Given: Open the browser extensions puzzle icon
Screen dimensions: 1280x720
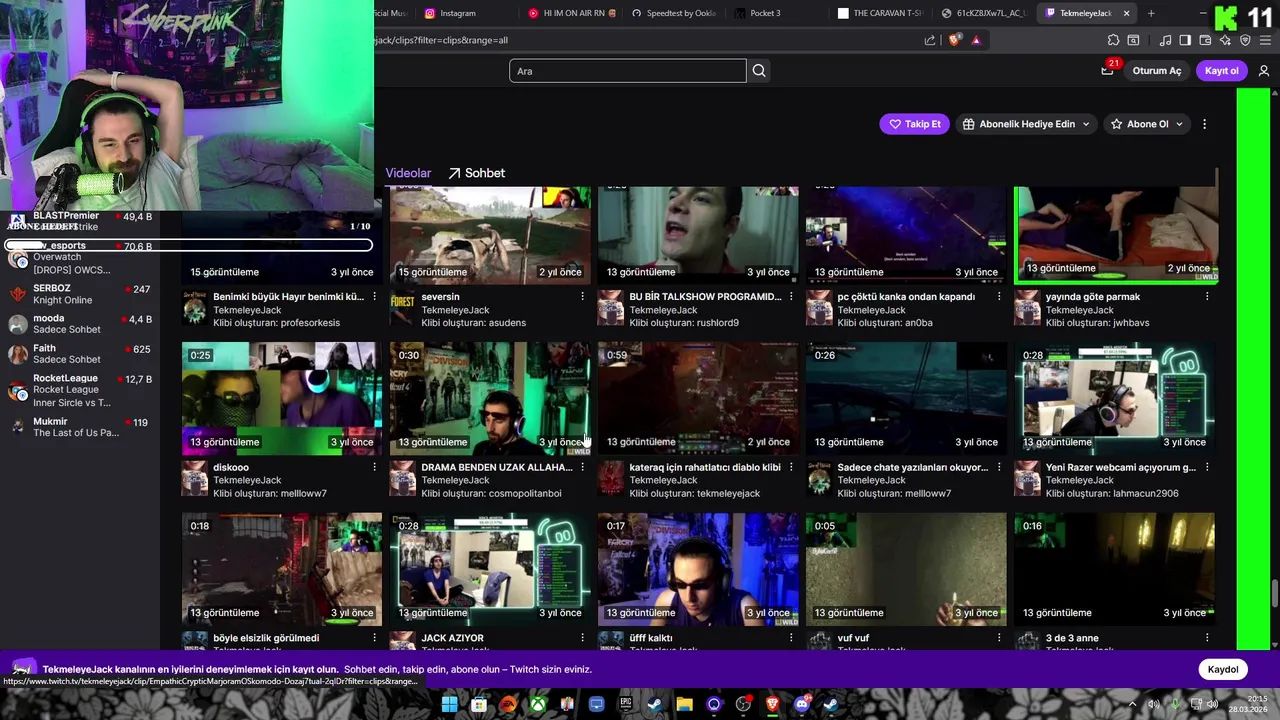Looking at the screenshot, I should click(x=1113, y=40).
